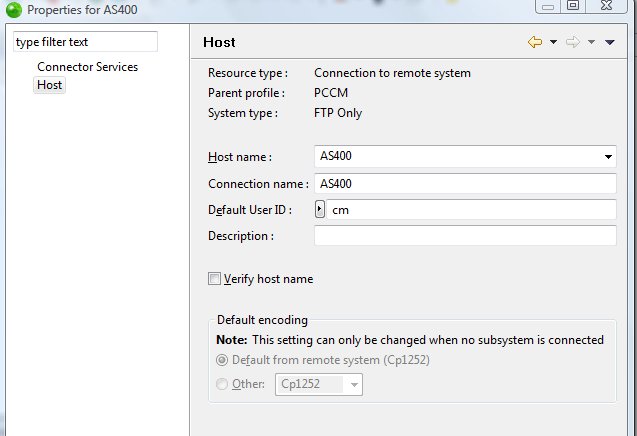Click the green Properties window icon
Screen dimensions: 637x436
[x=14, y=10]
